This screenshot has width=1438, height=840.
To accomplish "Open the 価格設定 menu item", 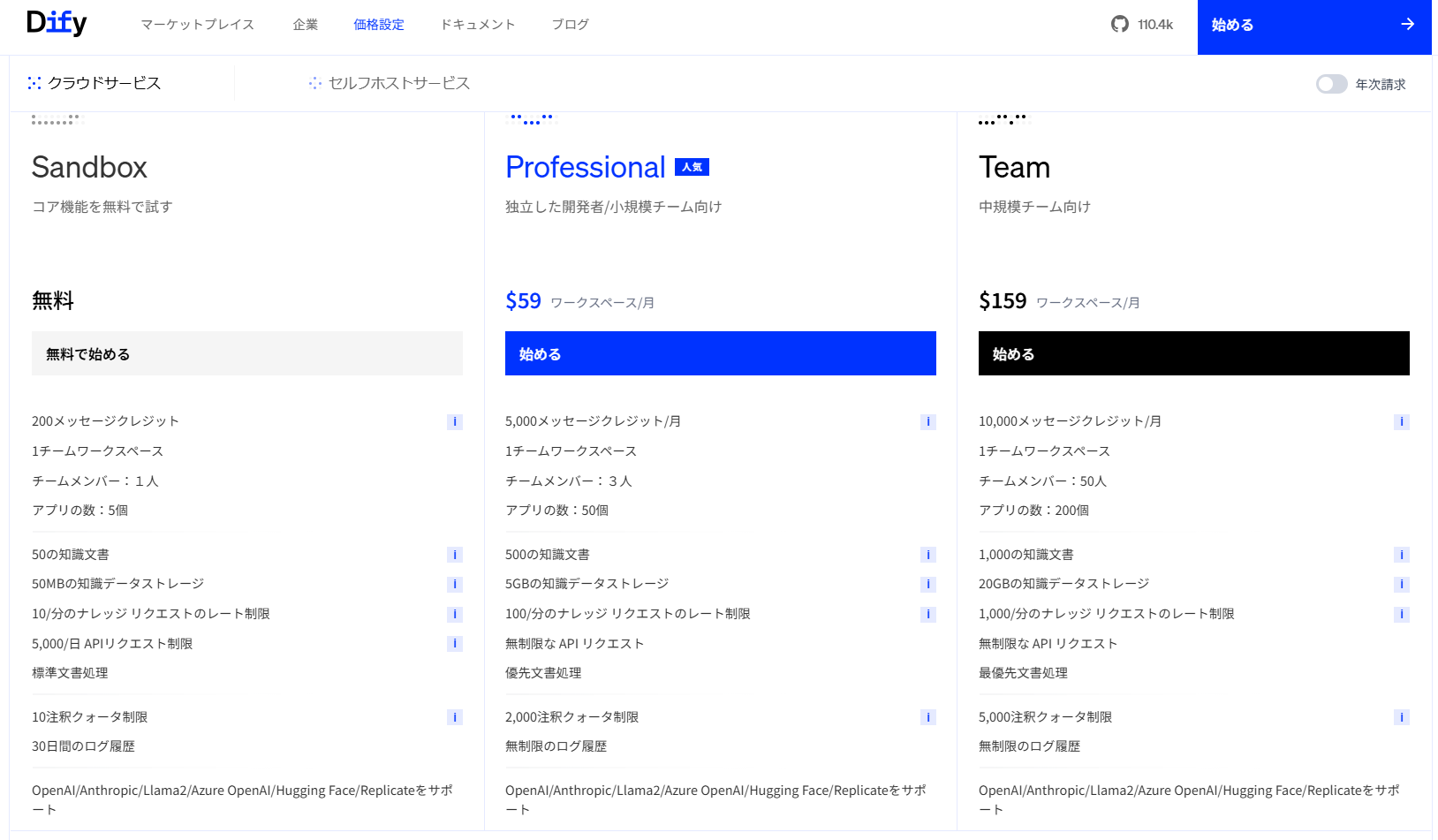I will pos(379,25).
